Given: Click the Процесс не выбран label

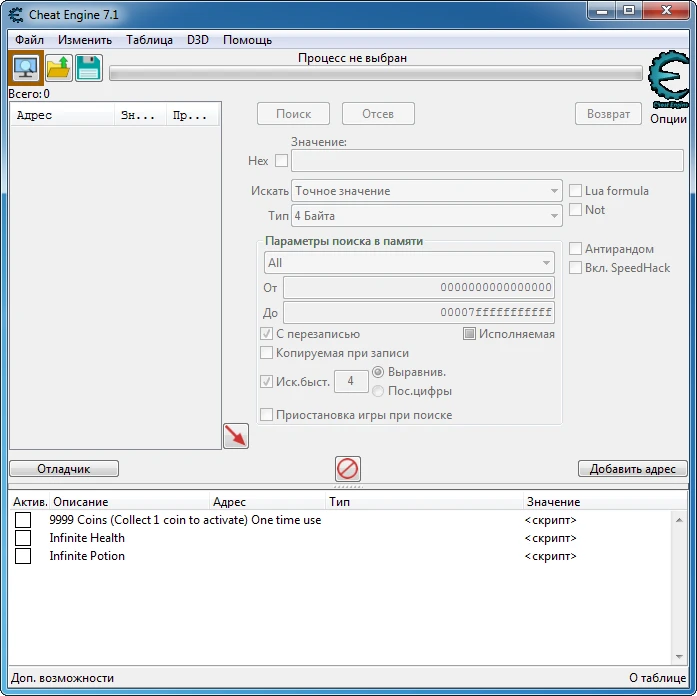Looking at the screenshot, I should click(x=353, y=58).
